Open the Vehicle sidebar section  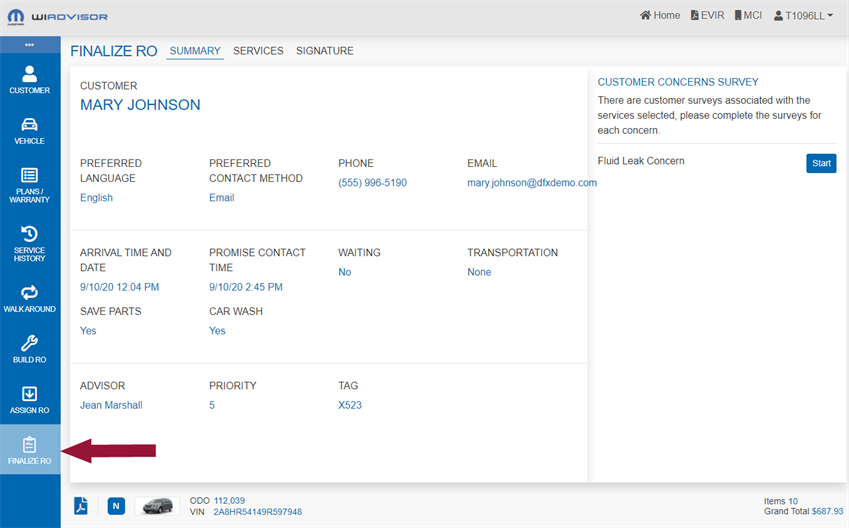coord(30,130)
